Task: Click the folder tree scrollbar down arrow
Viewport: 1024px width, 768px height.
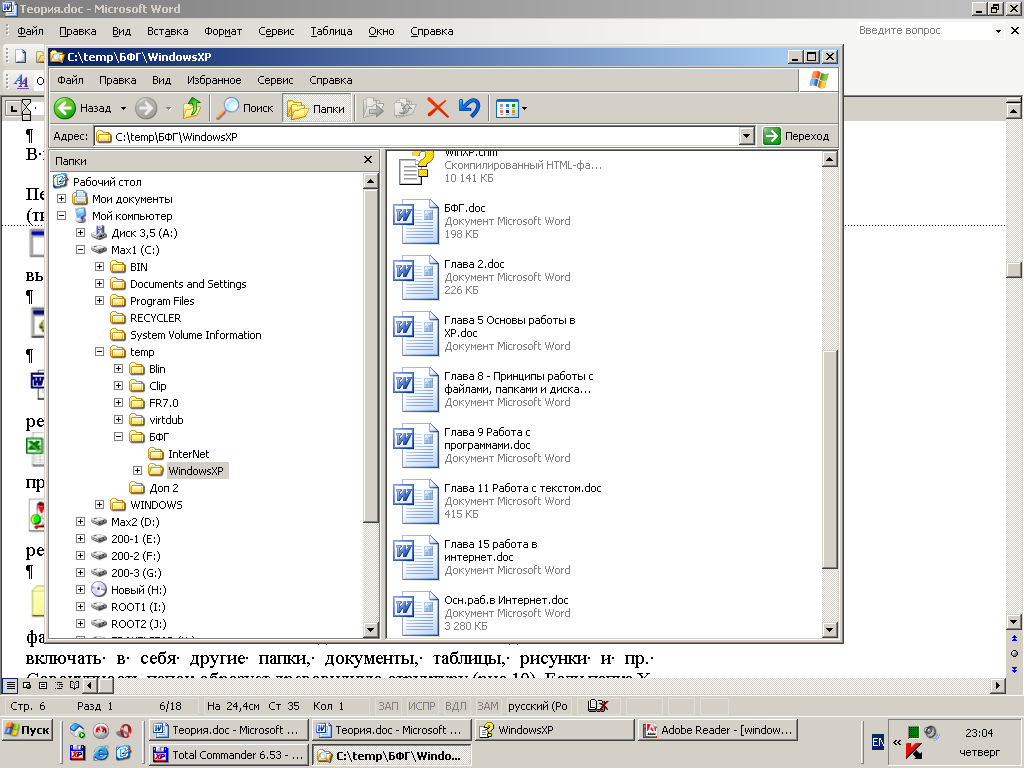Action: tap(370, 630)
